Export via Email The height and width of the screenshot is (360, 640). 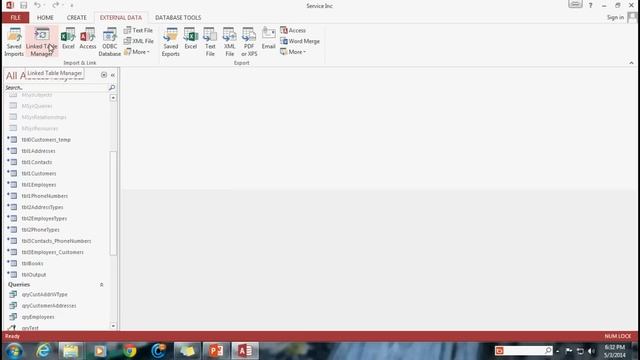pos(269,39)
